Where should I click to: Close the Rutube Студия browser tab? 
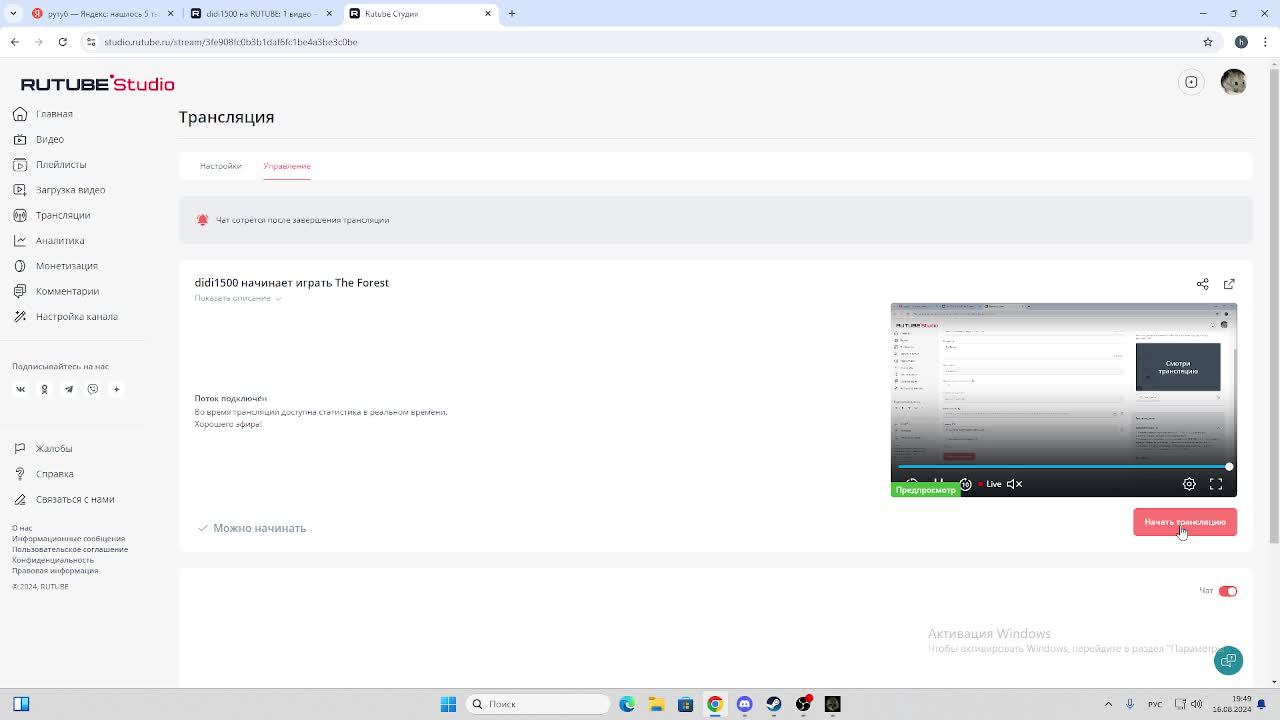(488, 14)
